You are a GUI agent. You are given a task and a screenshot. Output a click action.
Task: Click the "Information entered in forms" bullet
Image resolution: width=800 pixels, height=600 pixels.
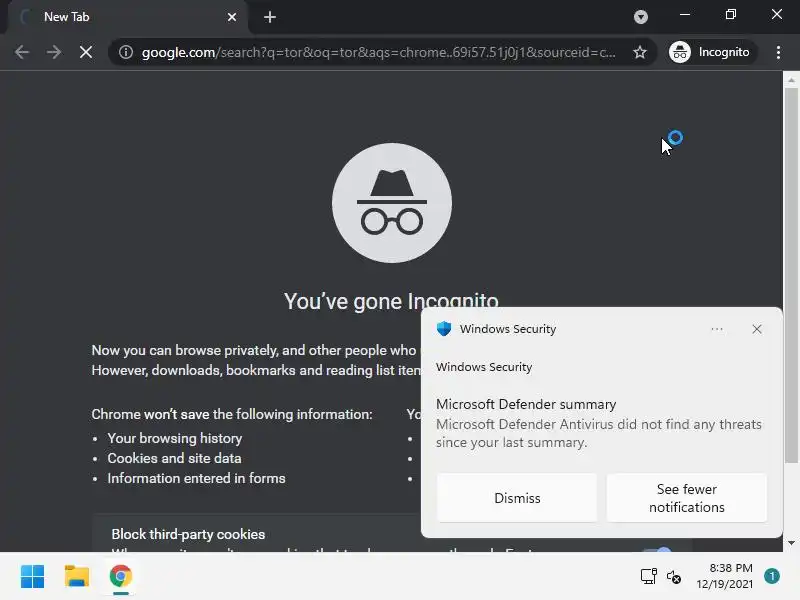tap(196, 478)
